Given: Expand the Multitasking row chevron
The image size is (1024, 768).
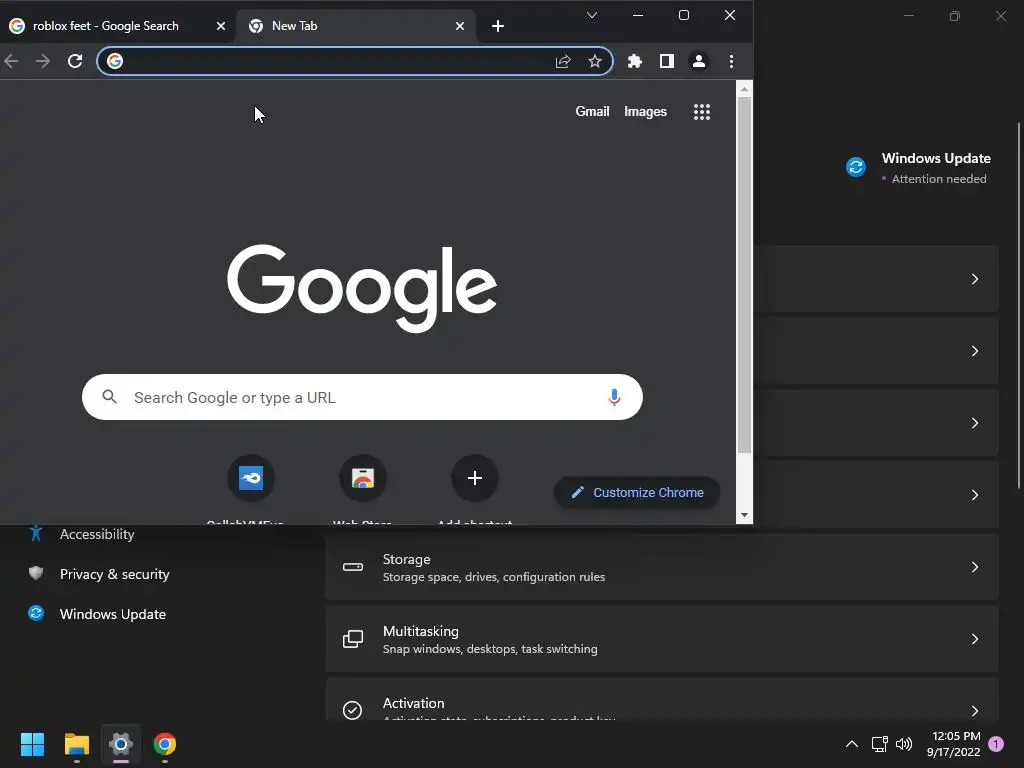Looking at the screenshot, I should (x=974, y=639).
